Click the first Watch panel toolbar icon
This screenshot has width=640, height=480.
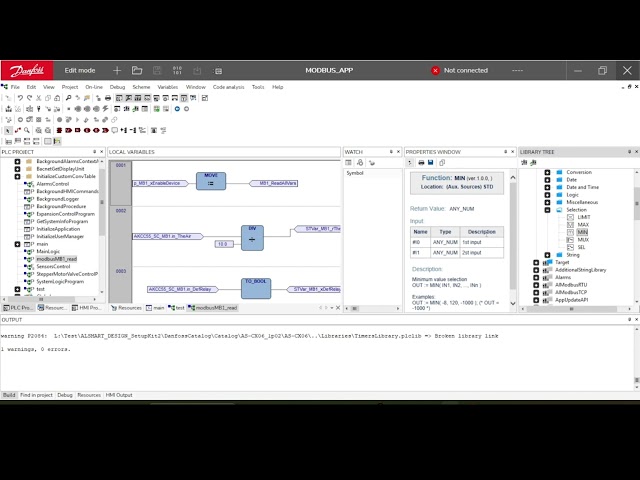coord(349,162)
